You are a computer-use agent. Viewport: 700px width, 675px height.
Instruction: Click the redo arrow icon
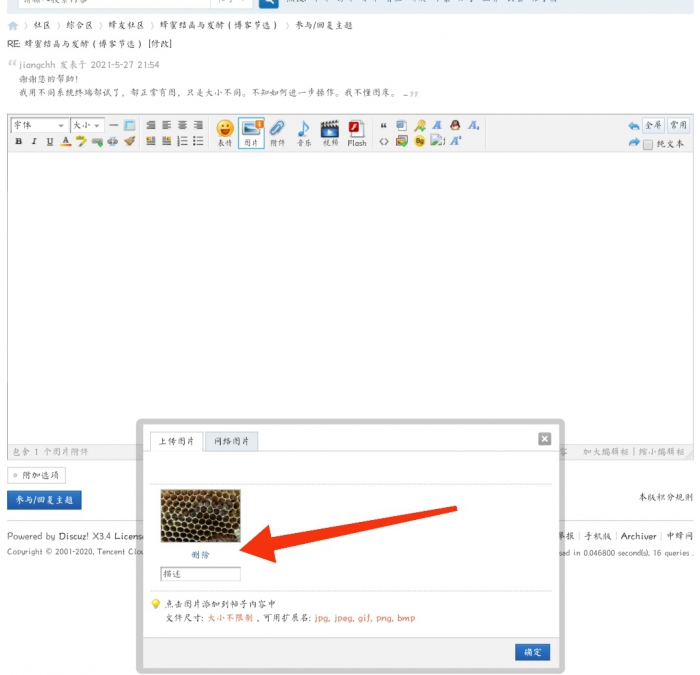(633, 142)
